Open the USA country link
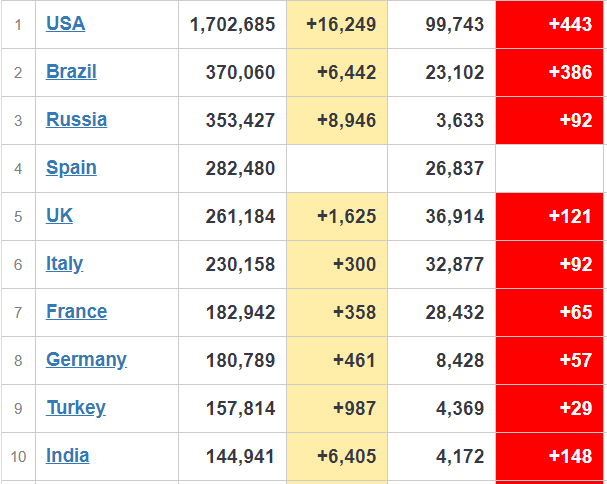This screenshot has height=484, width=607. click(65, 24)
